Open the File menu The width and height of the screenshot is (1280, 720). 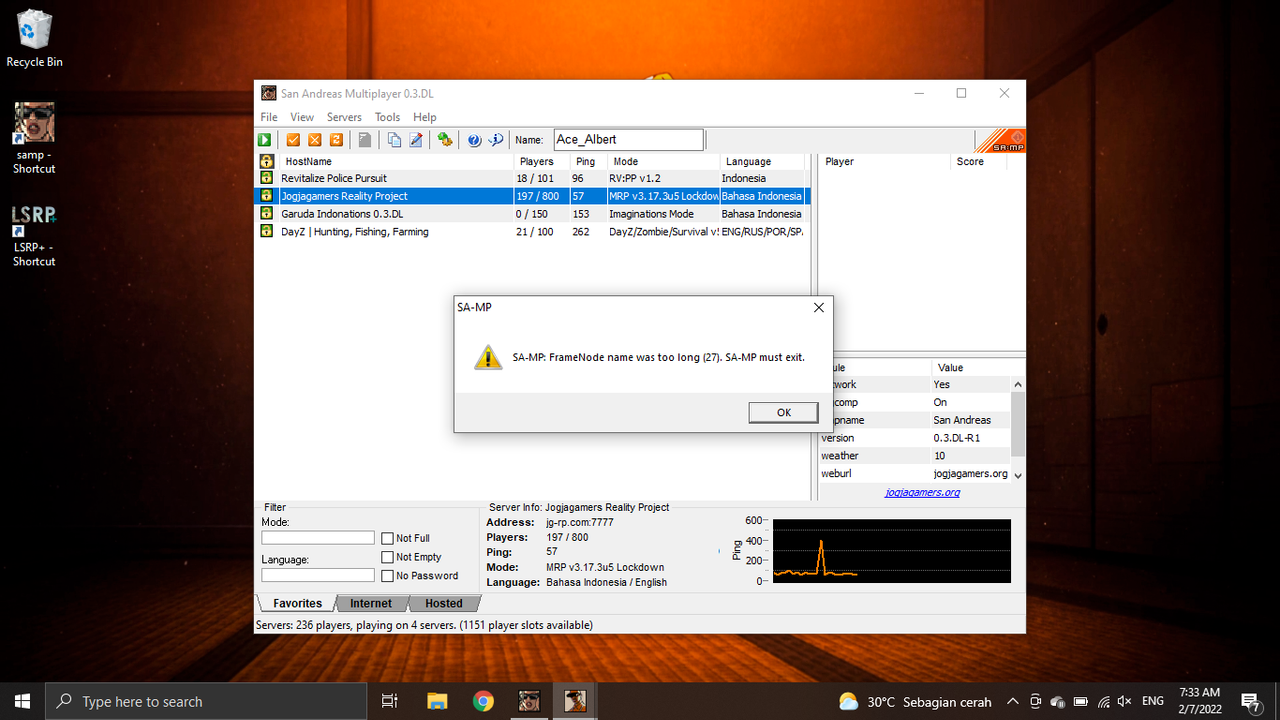[x=269, y=117]
